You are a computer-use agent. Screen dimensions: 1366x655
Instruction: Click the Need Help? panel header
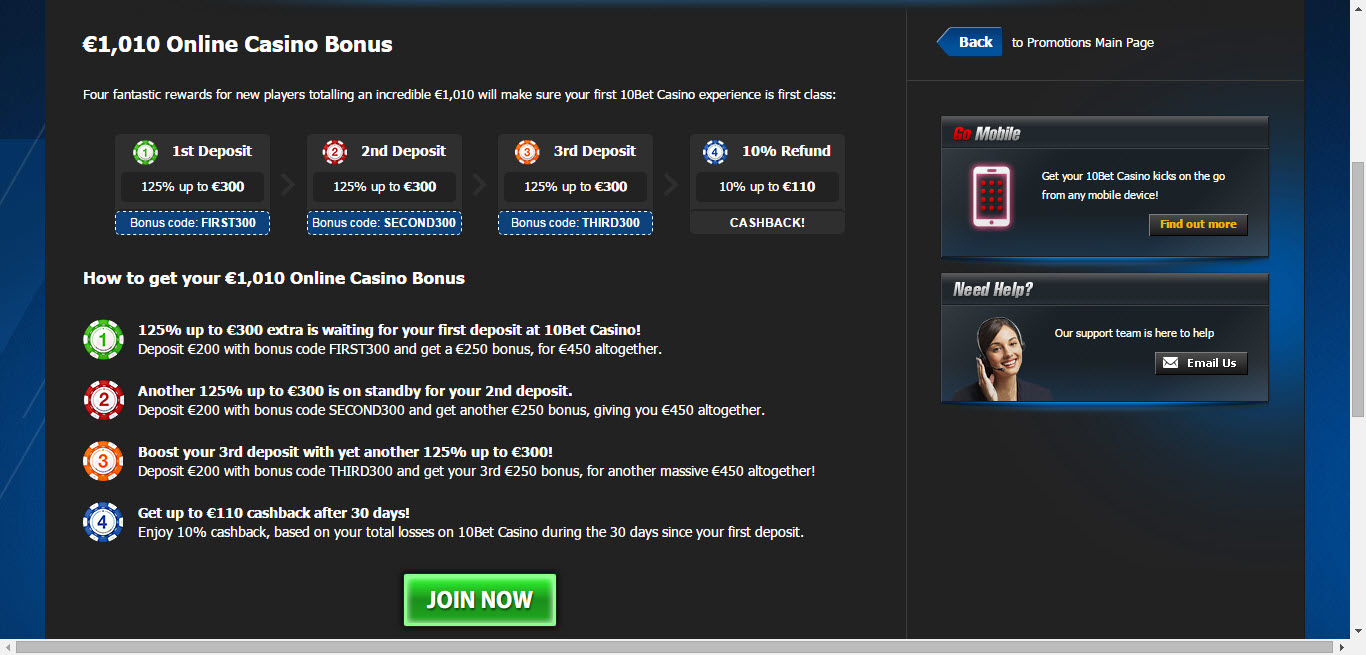point(1104,289)
